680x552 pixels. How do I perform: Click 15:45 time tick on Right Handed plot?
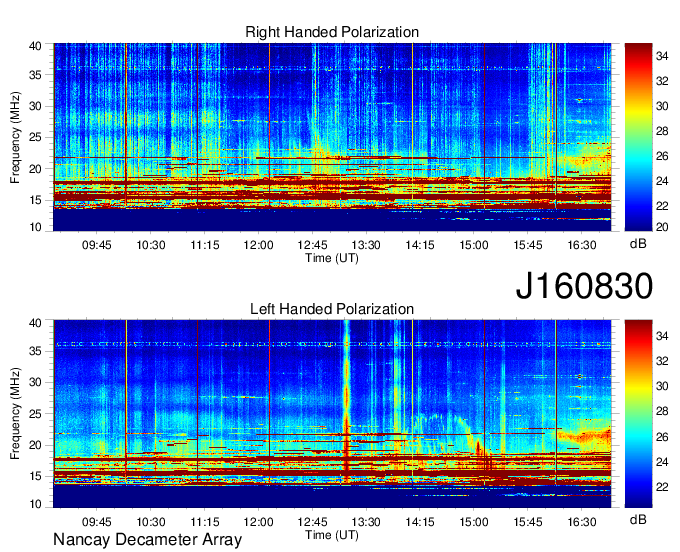click(528, 245)
